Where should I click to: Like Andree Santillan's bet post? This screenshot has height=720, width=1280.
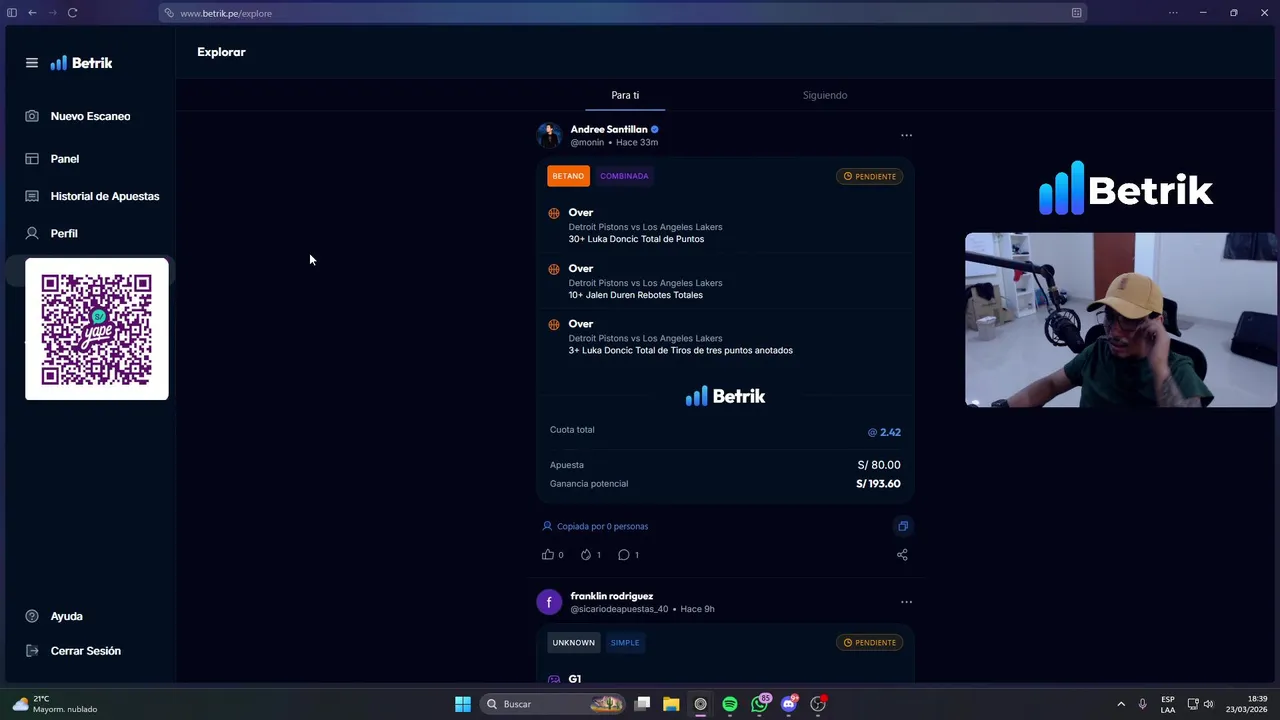(x=547, y=554)
